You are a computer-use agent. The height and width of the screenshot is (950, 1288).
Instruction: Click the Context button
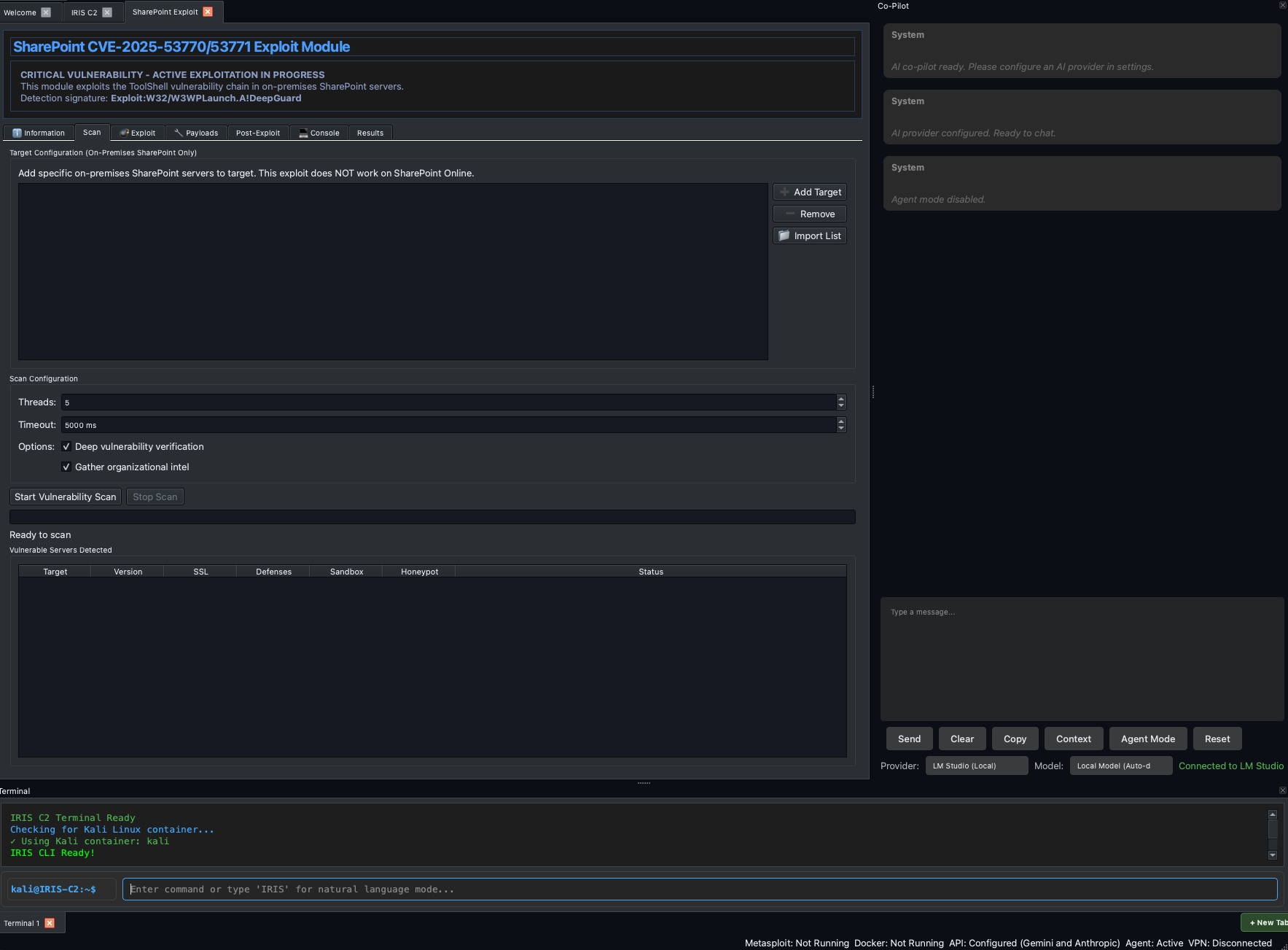coord(1074,739)
